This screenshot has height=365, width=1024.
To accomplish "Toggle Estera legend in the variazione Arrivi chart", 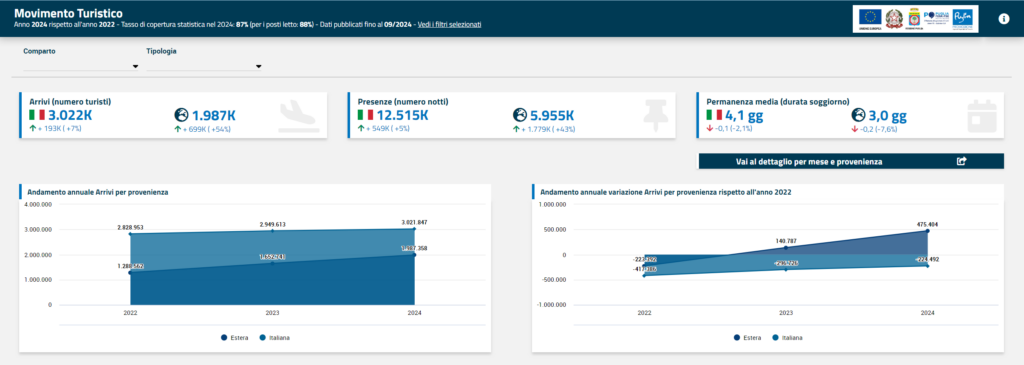I will click(747, 338).
